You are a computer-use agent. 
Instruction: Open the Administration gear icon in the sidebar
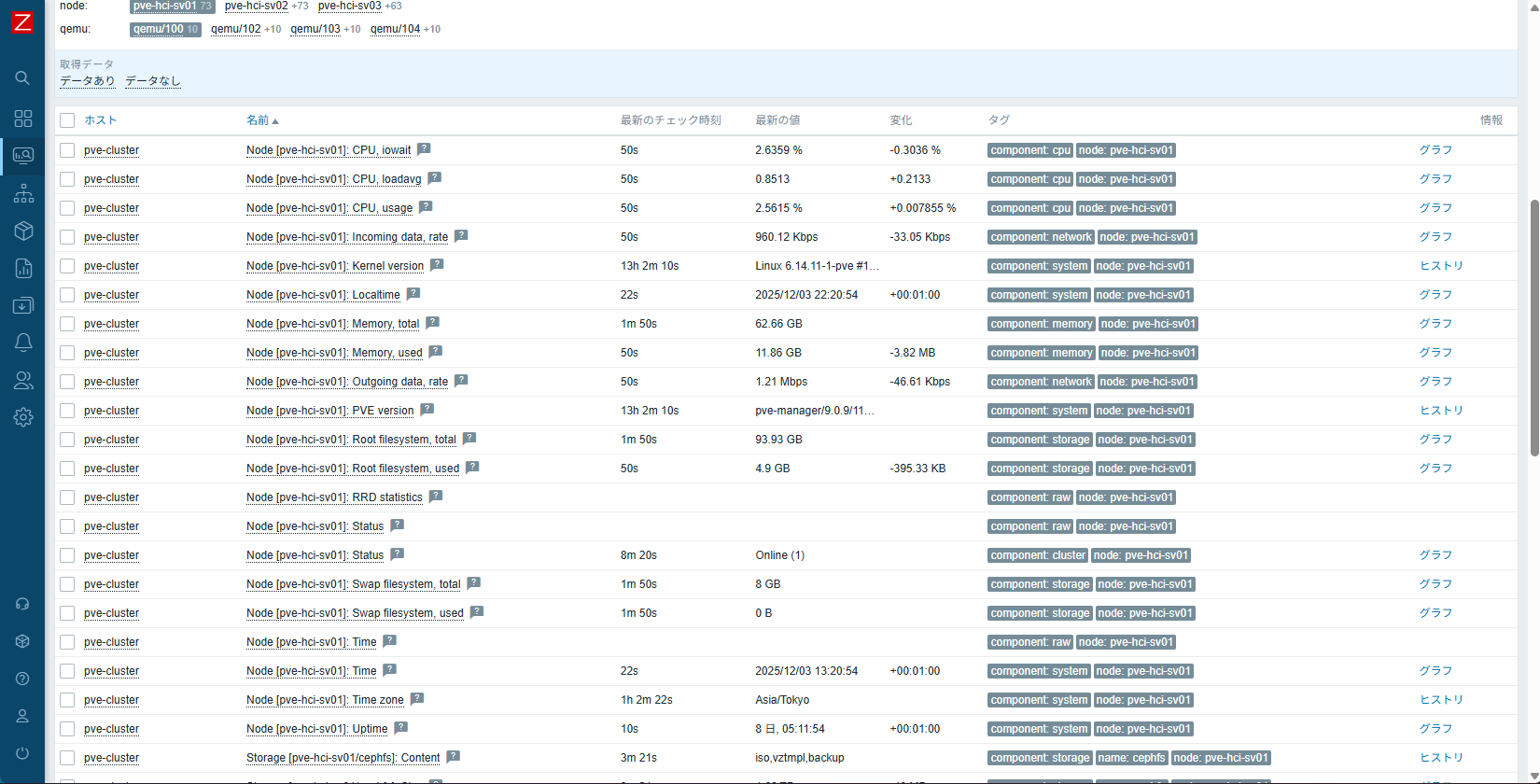tap(23, 417)
